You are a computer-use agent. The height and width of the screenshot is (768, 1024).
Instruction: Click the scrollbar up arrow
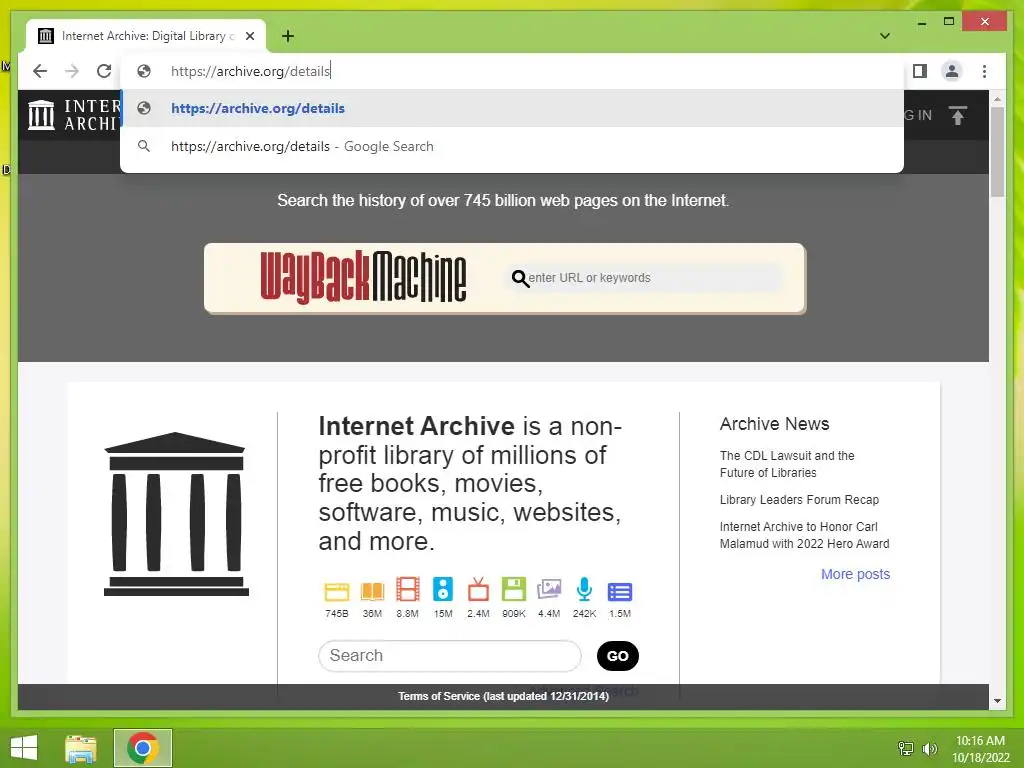coord(997,99)
